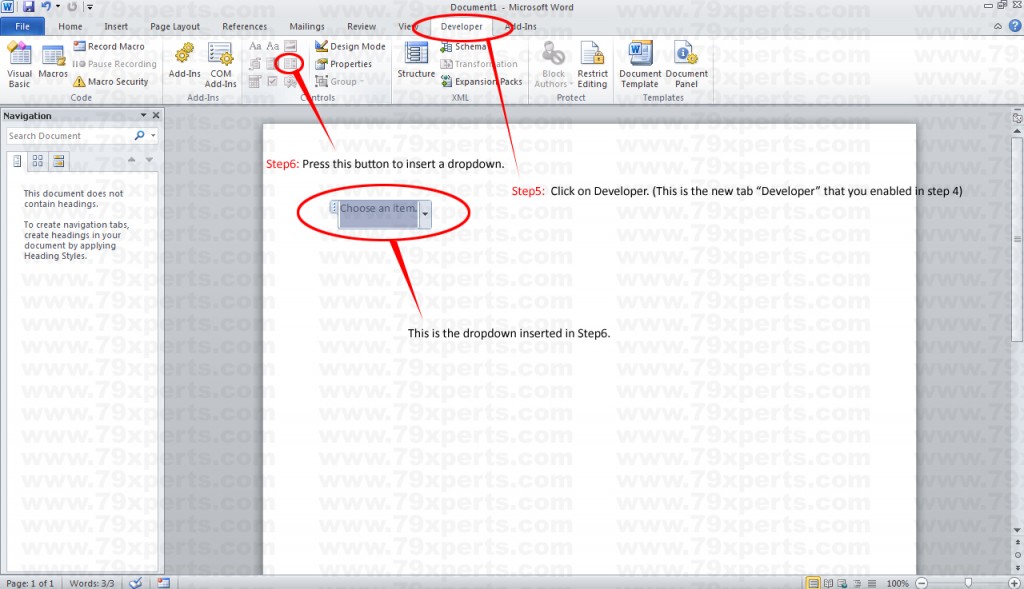The height and width of the screenshot is (589, 1024).
Task: Open Undo history dropdown arrow
Action: click(x=57, y=7)
